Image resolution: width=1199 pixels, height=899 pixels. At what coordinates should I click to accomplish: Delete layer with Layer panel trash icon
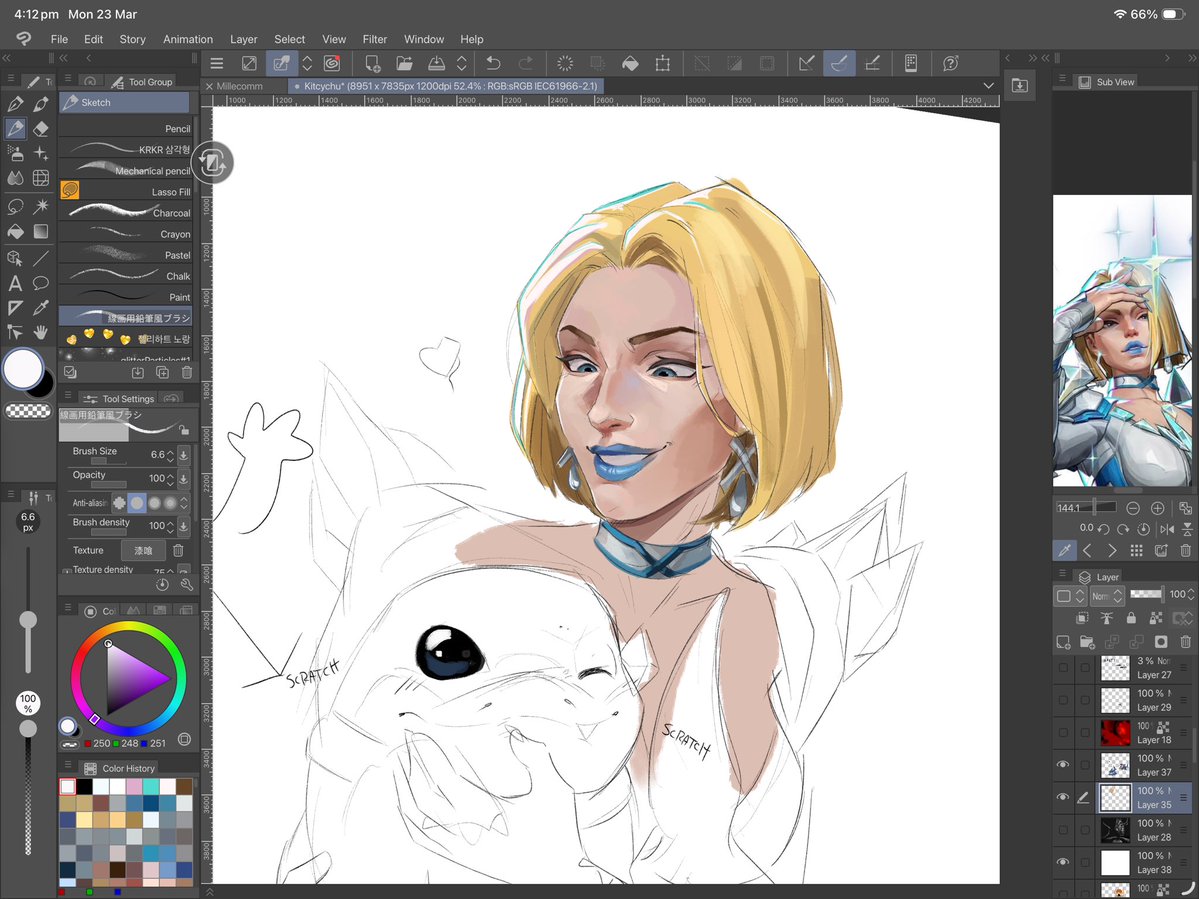(1186, 641)
